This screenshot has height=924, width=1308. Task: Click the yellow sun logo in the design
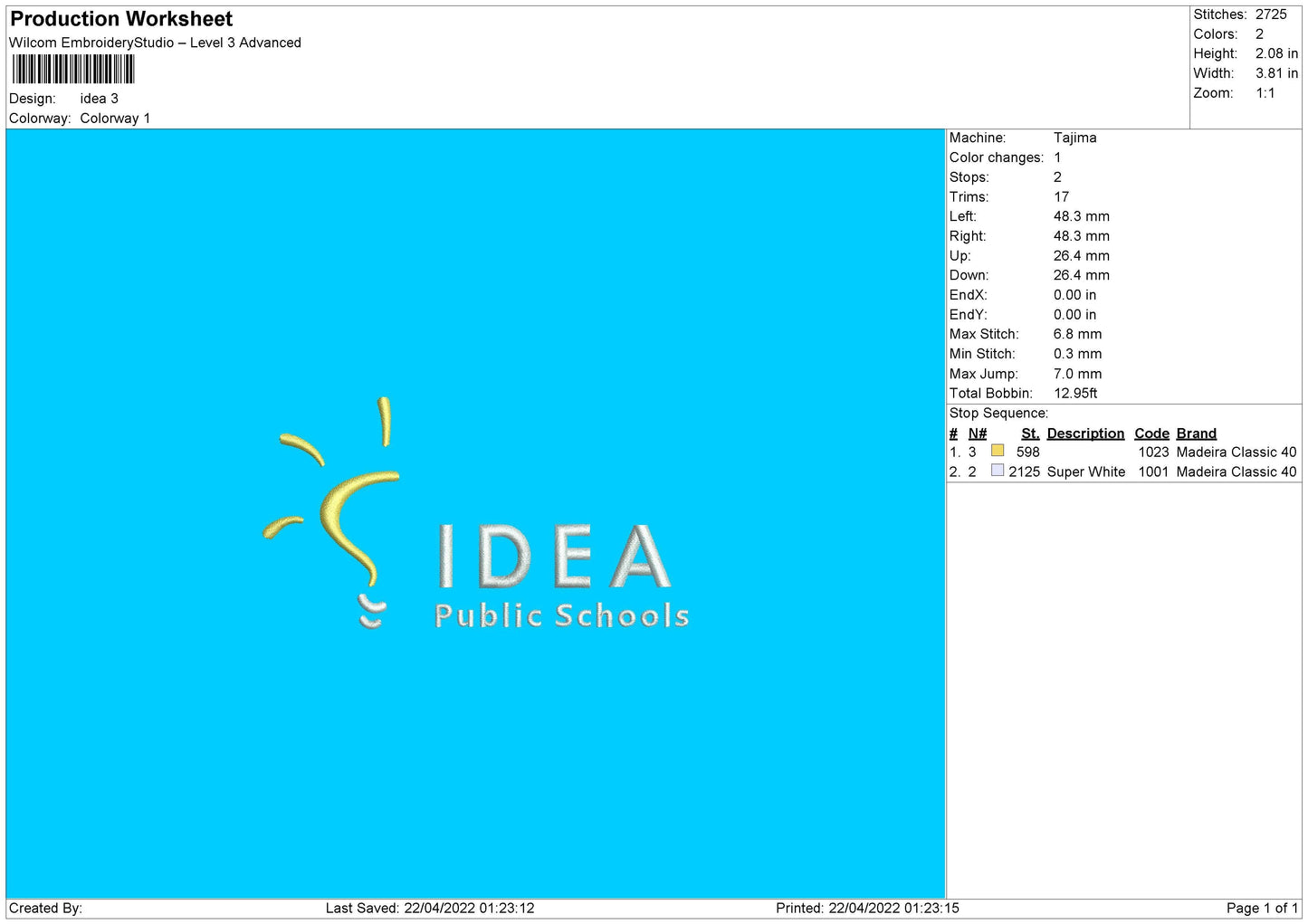point(332,493)
